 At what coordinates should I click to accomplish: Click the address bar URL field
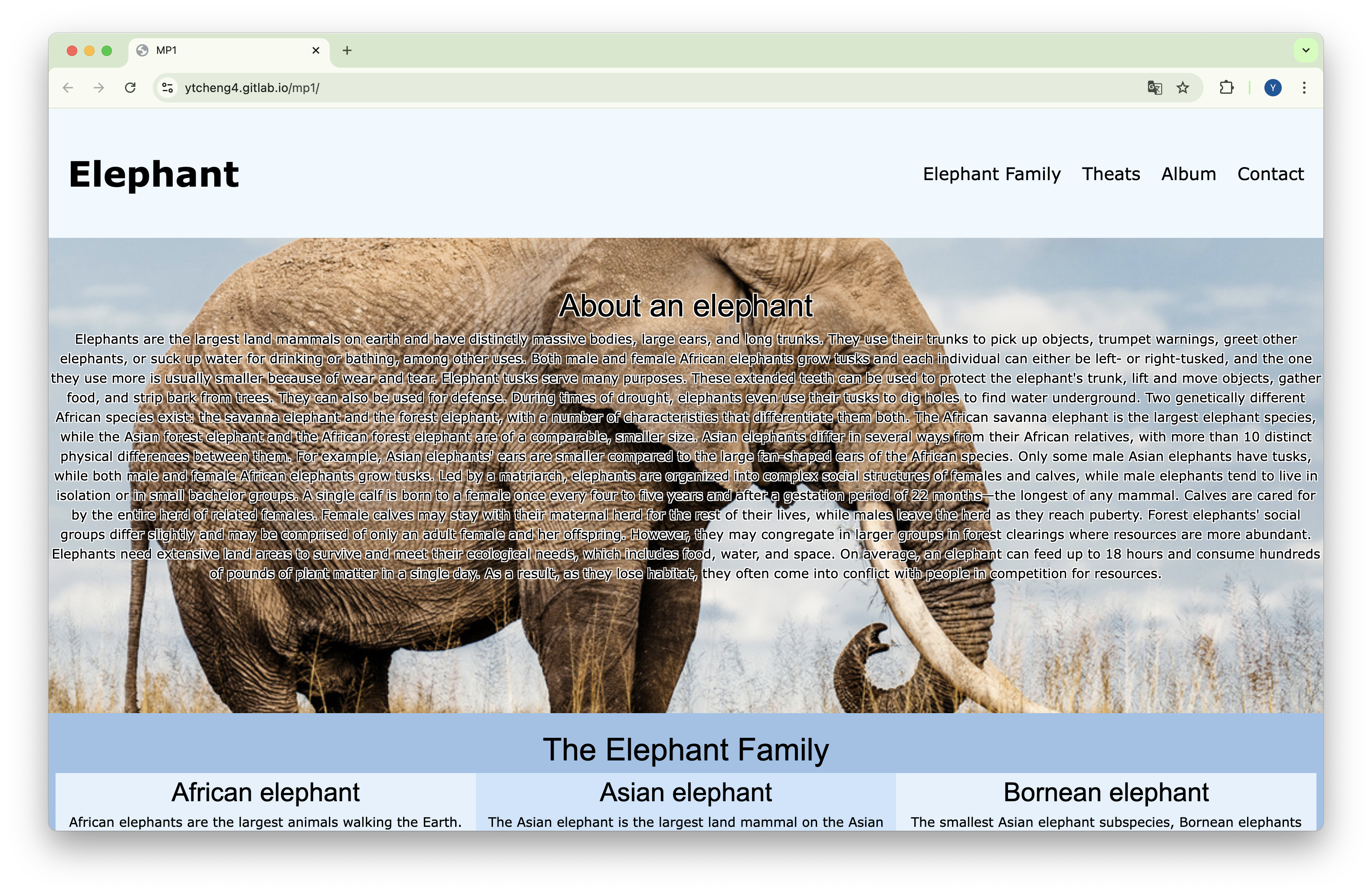click(634, 88)
